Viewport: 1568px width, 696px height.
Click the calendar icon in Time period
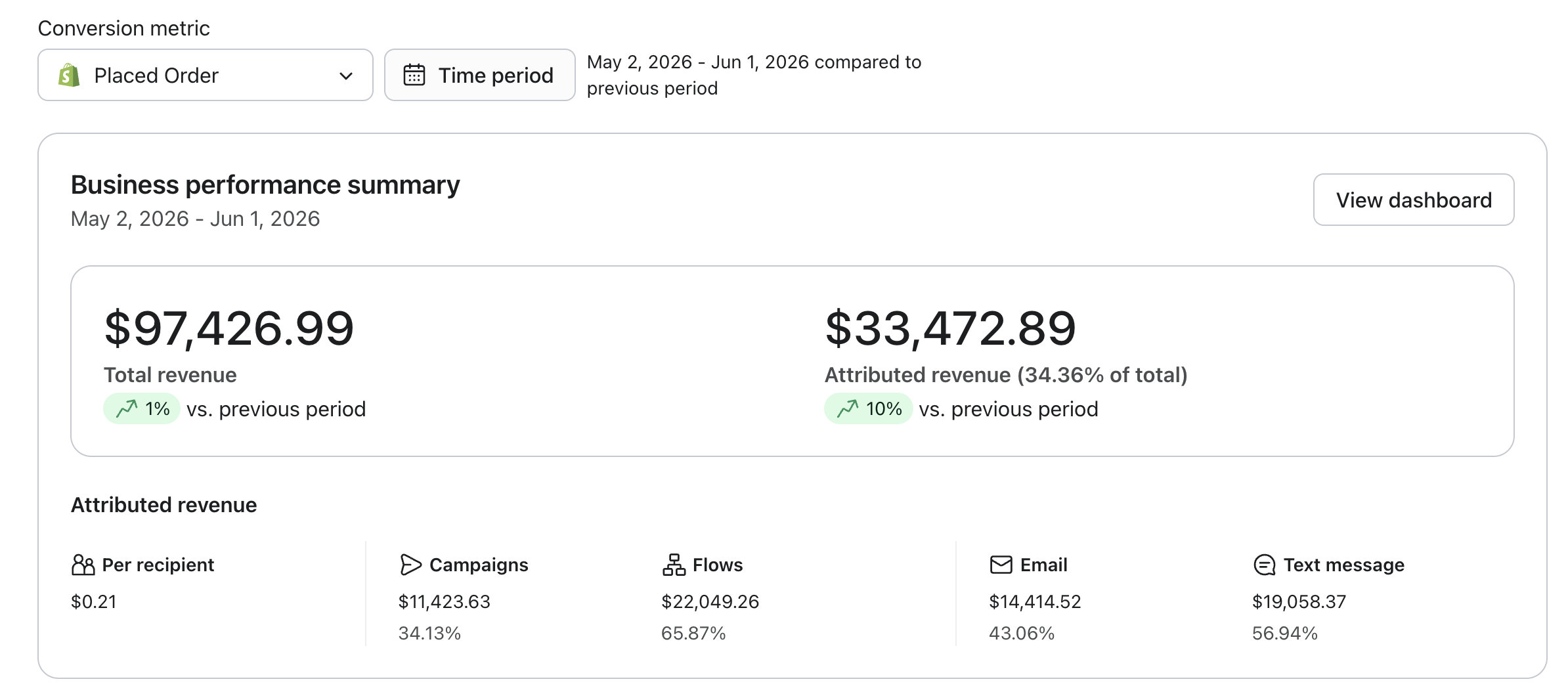[414, 75]
